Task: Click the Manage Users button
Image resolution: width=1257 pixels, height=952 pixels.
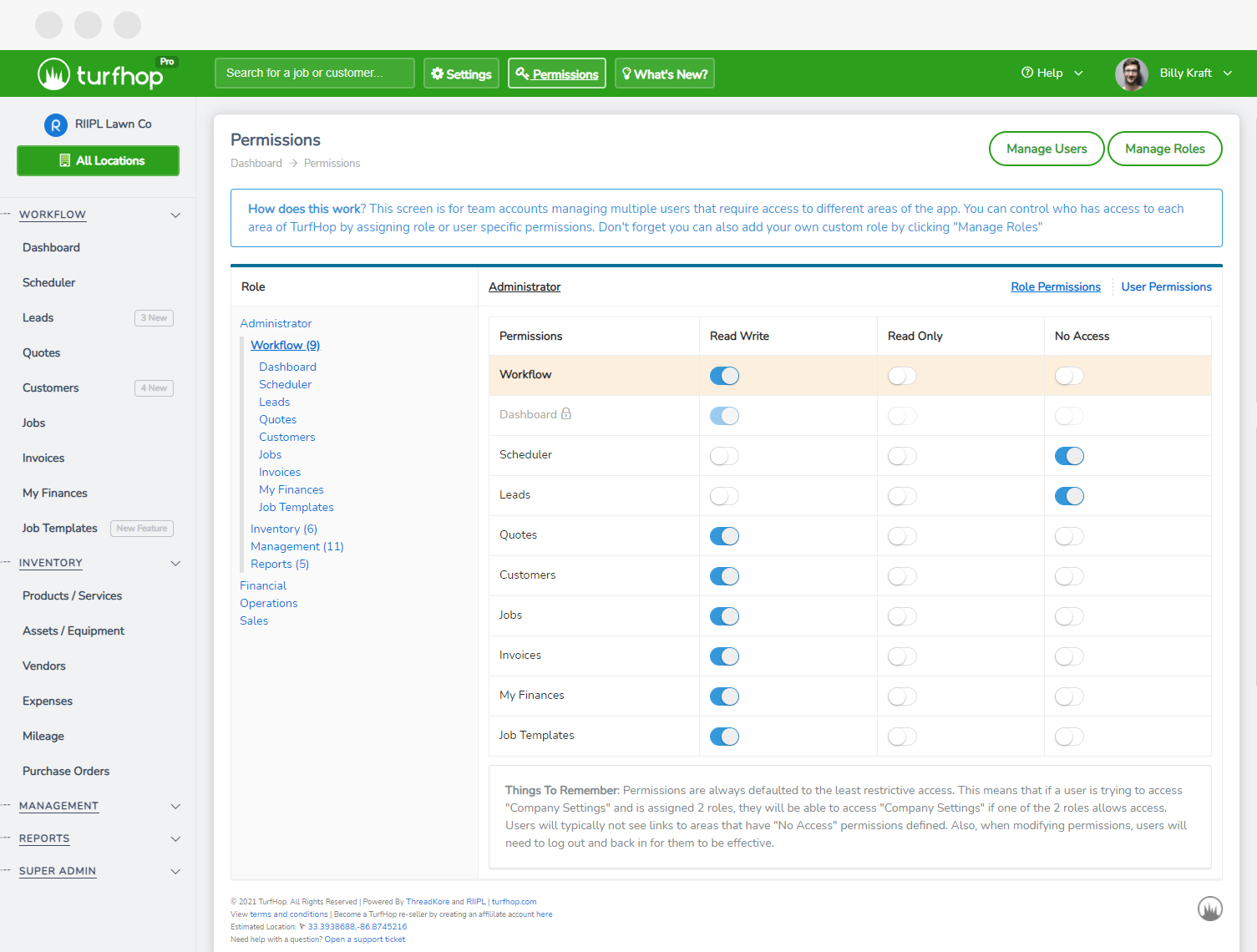Action: click(x=1047, y=149)
